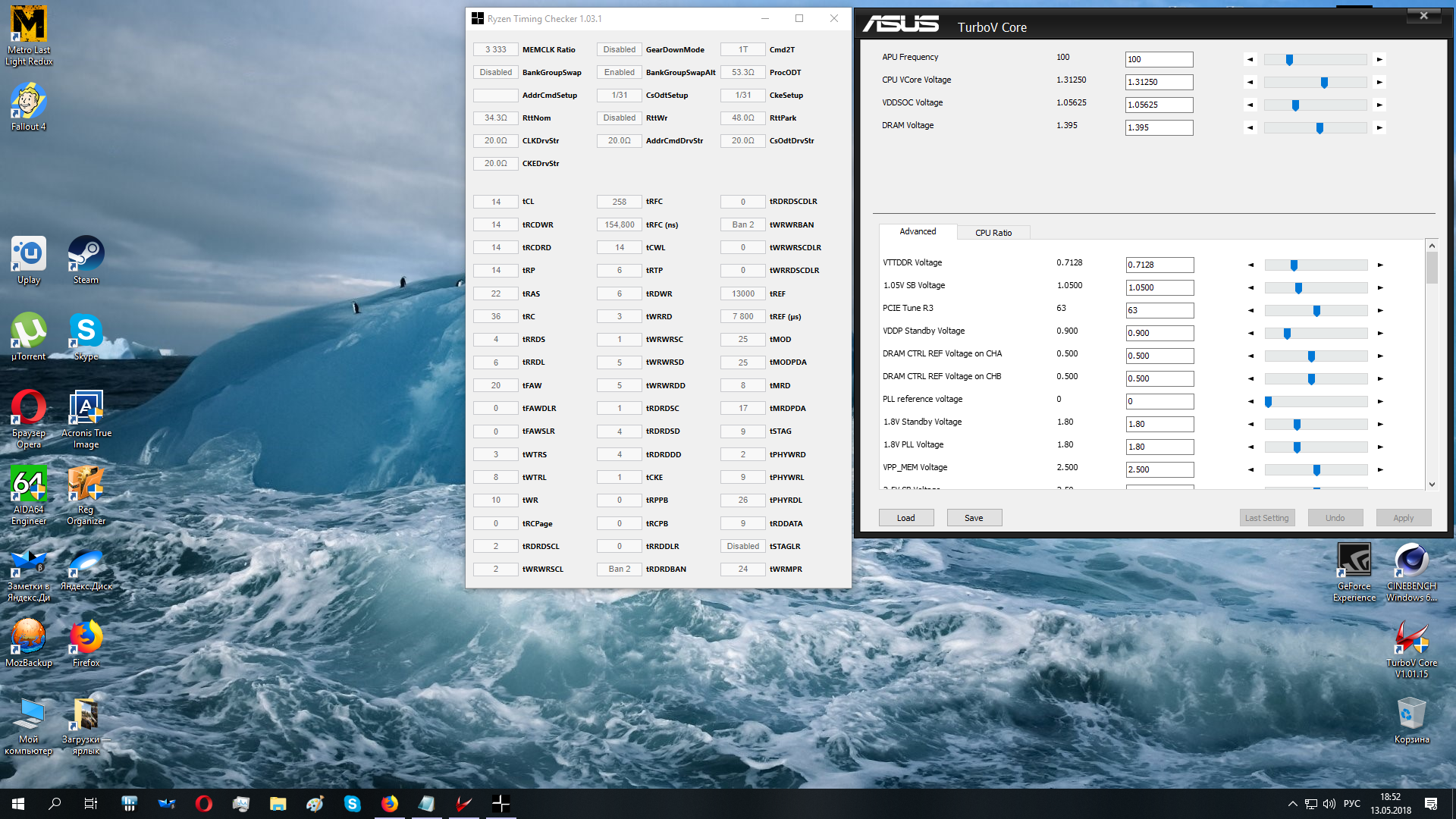The image size is (1456, 819).
Task: Increase CPU VCore Voltage with right arrow
Action: 1379,82
